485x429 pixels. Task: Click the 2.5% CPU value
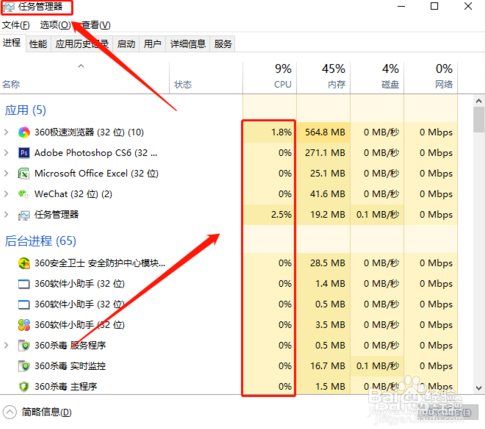point(281,214)
